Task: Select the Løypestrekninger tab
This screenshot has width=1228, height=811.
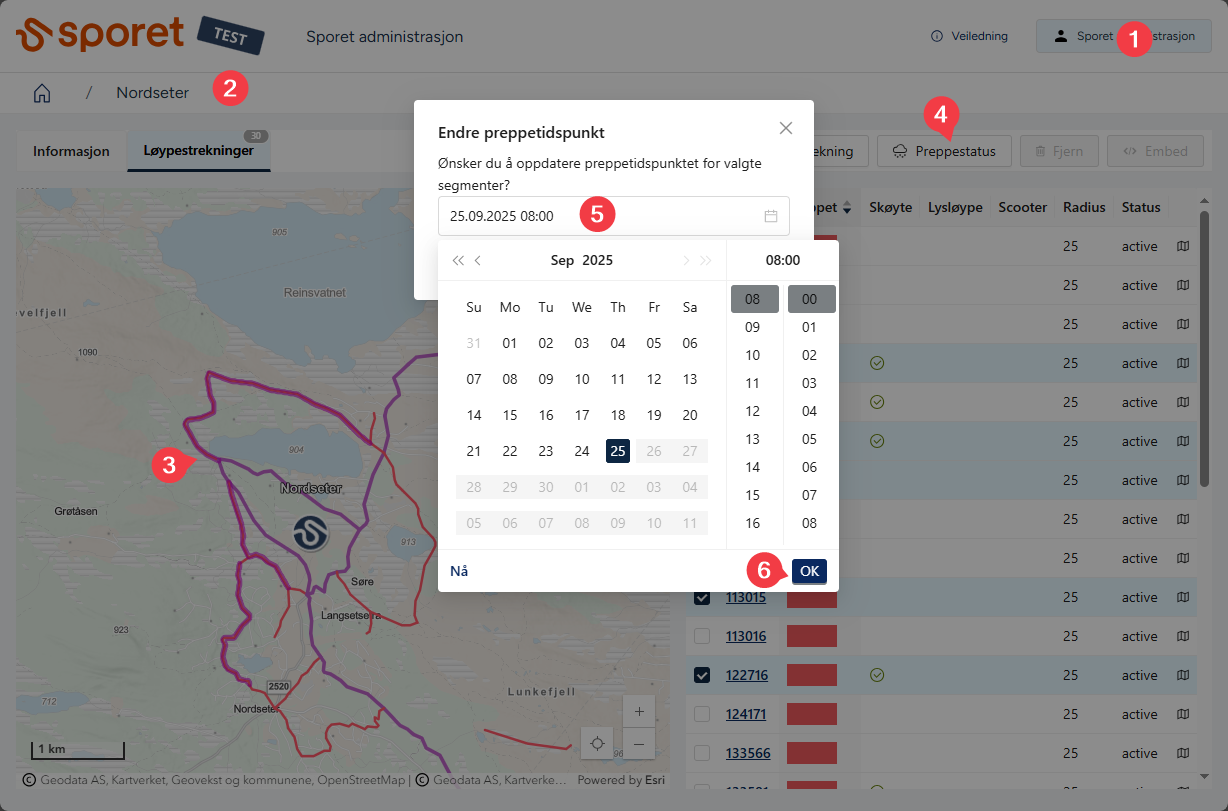Action: click(x=198, y=151)
